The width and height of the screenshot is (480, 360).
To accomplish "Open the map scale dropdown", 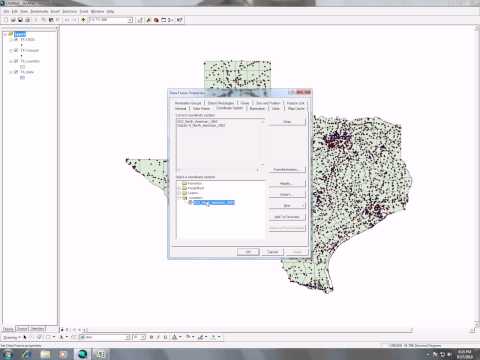I will point(130,20).
